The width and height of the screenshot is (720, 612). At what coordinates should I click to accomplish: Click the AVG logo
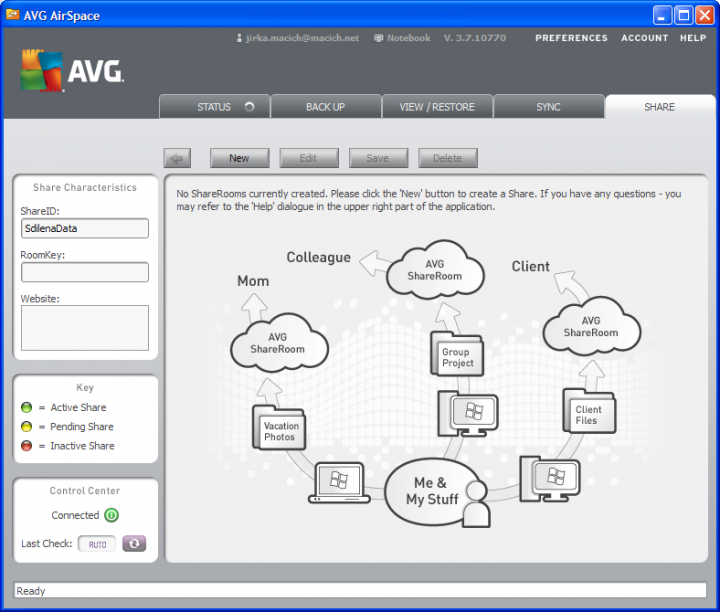coord(72,70)
